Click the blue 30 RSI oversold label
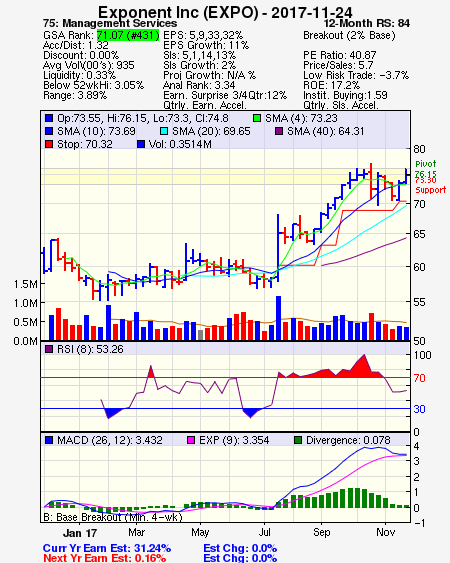 [x=419, y=409]
